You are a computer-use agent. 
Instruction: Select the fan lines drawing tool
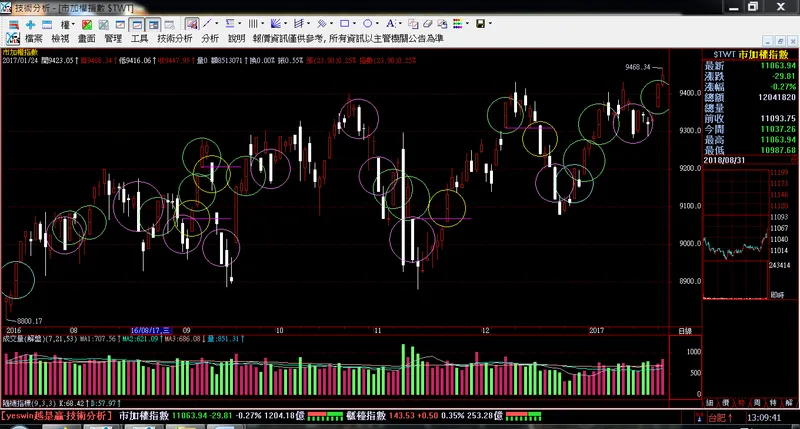coord(276,23)
